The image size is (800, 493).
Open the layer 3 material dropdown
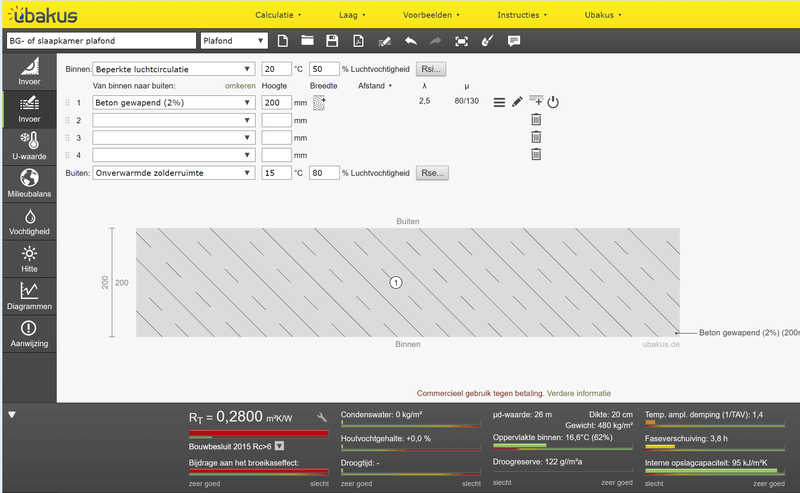tap(173, 138)
